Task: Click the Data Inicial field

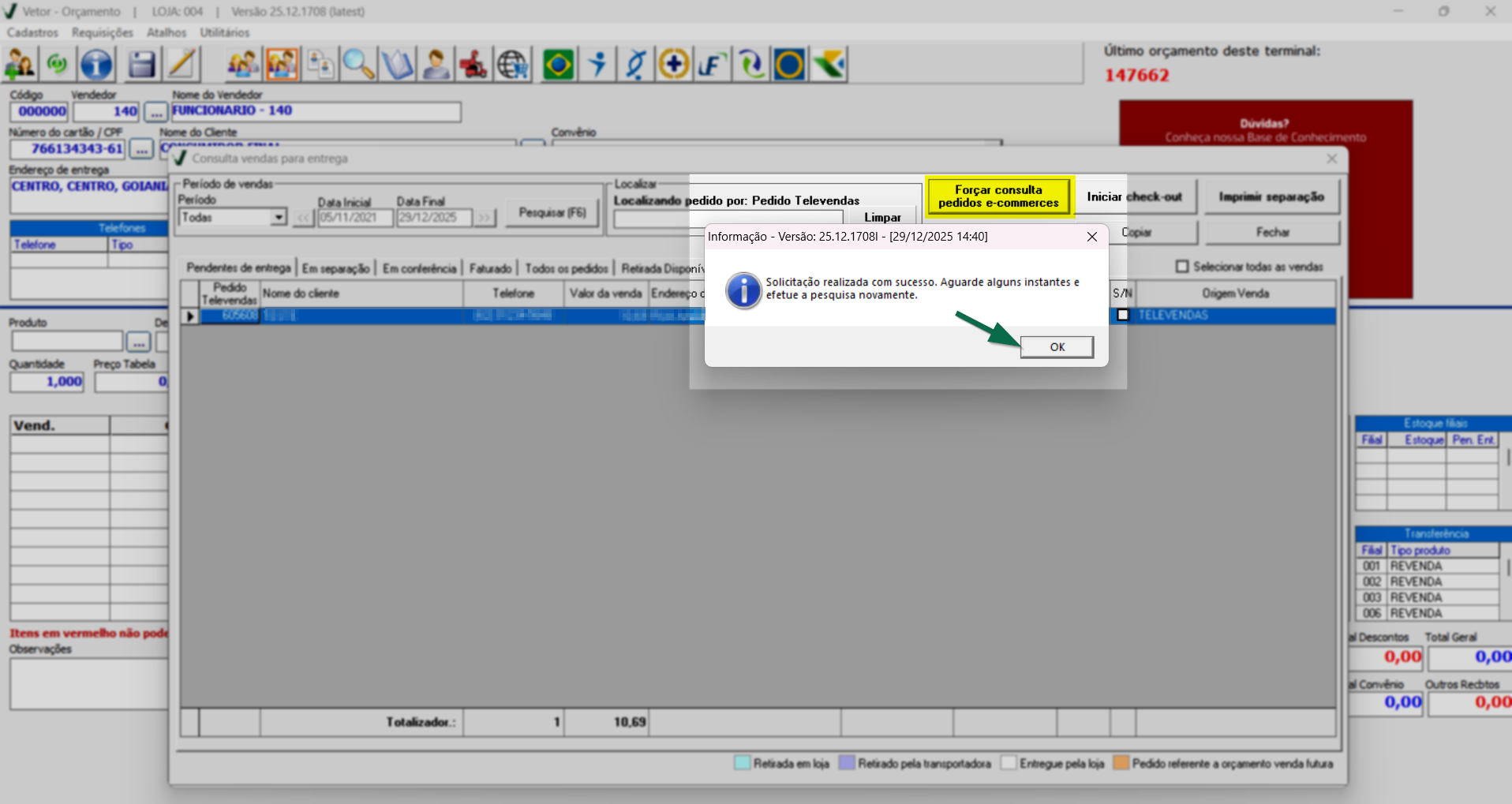Action: (x=355, y=218)
